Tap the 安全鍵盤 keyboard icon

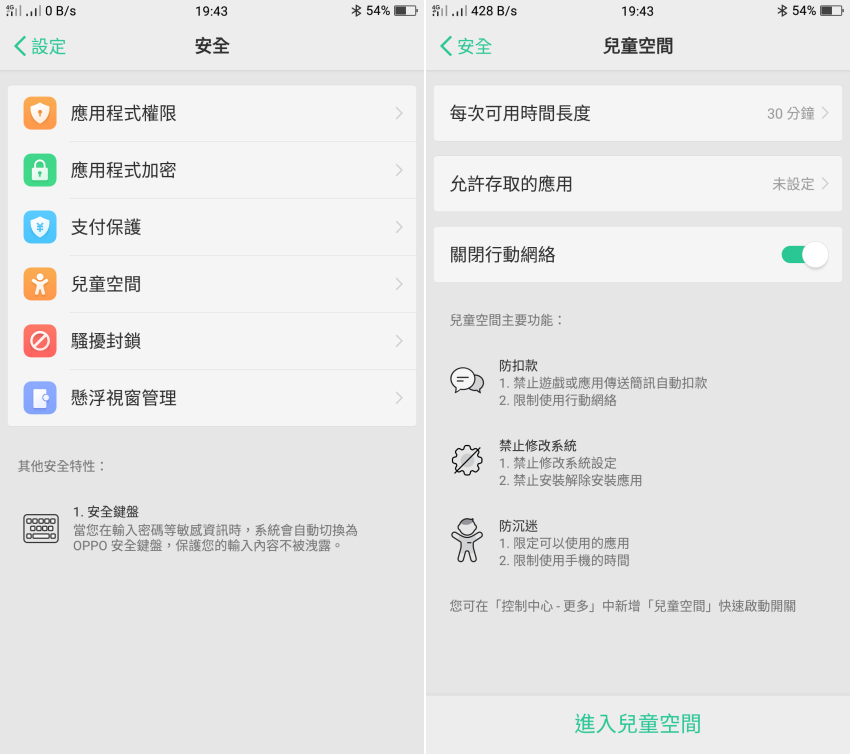(x=41, y=528)
